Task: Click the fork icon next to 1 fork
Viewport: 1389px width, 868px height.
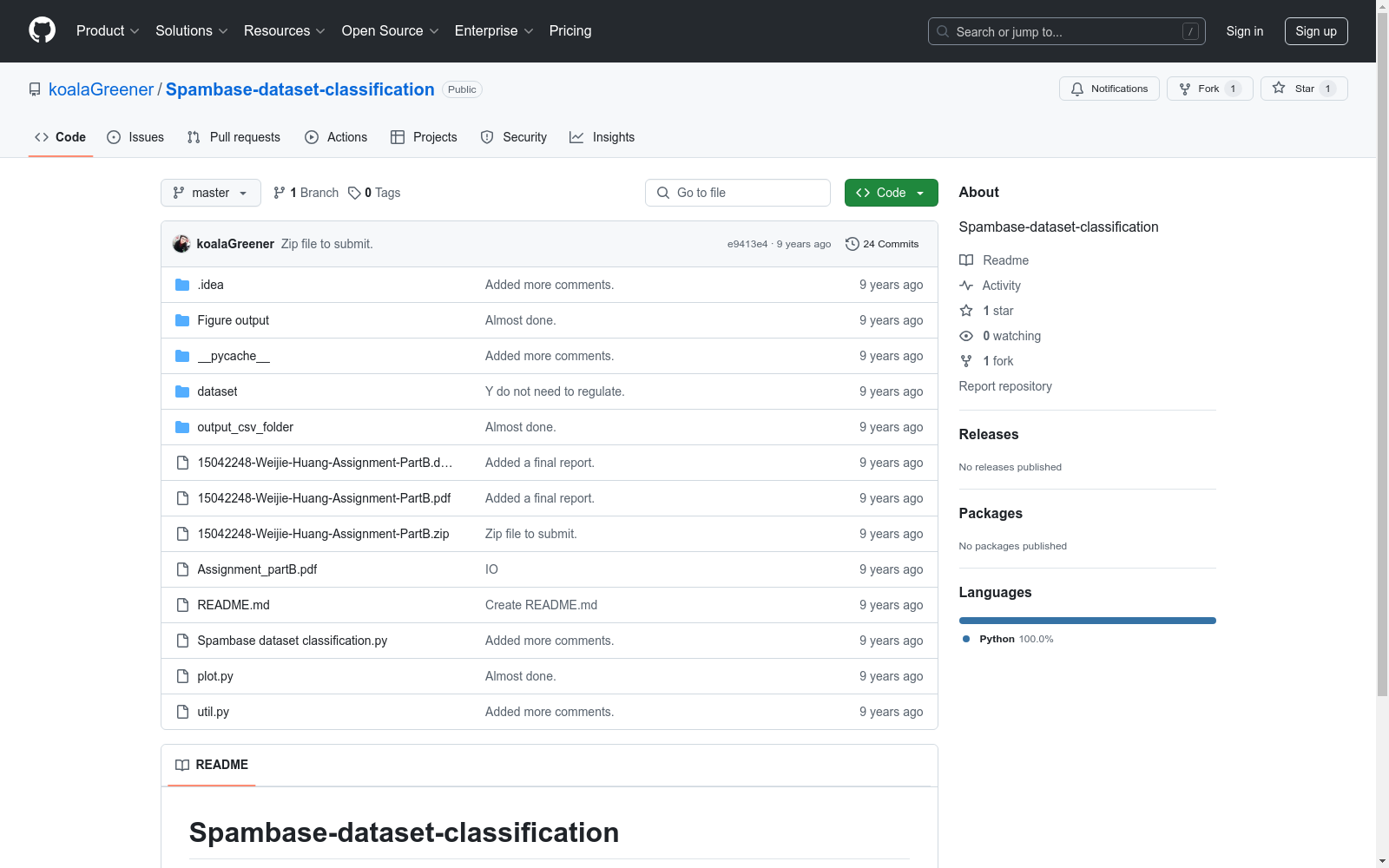Action: [x=966, y=361]
